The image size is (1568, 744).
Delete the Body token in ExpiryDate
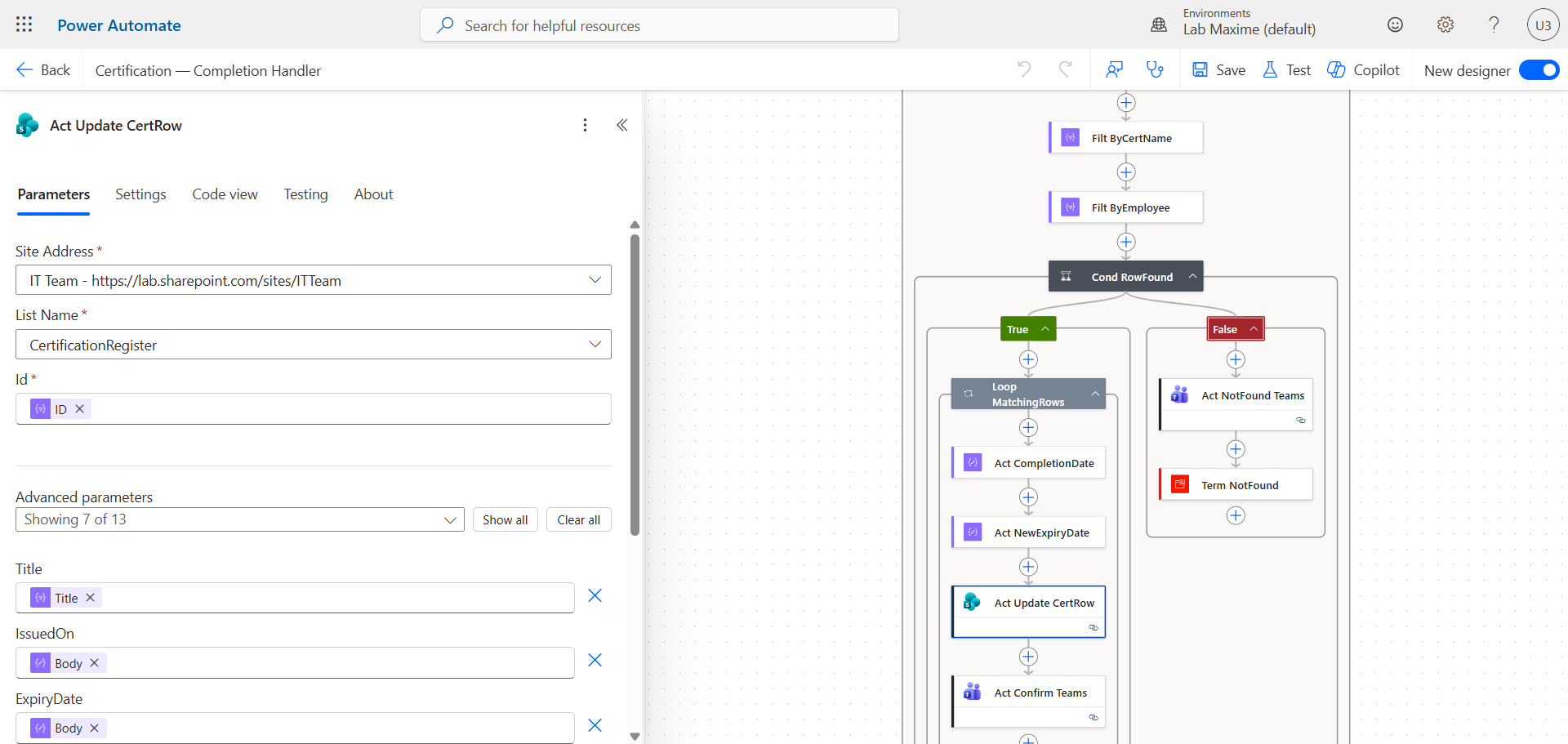pyautogui.click(x=95, y=728)
